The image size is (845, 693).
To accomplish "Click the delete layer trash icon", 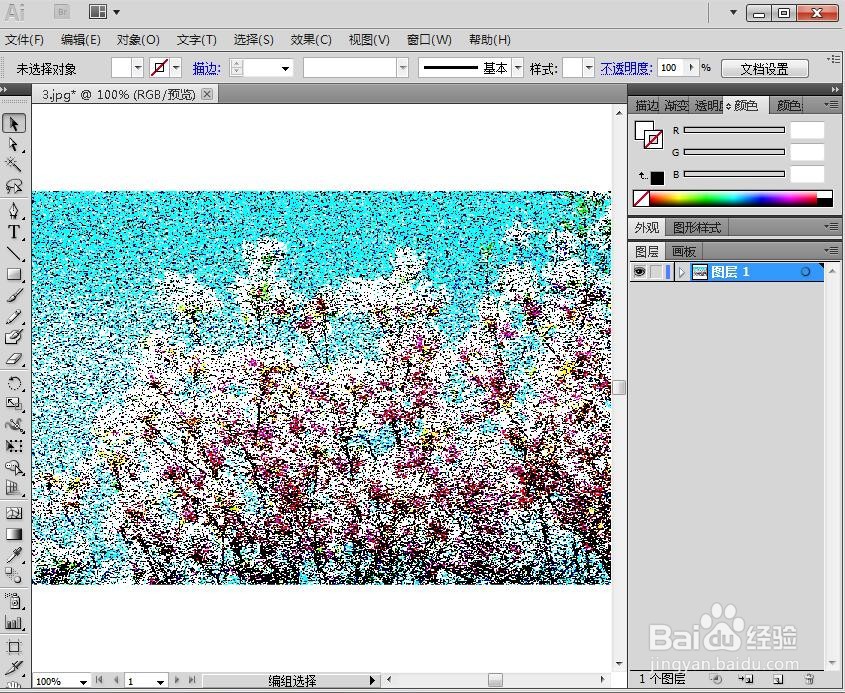I will [808, 679].
